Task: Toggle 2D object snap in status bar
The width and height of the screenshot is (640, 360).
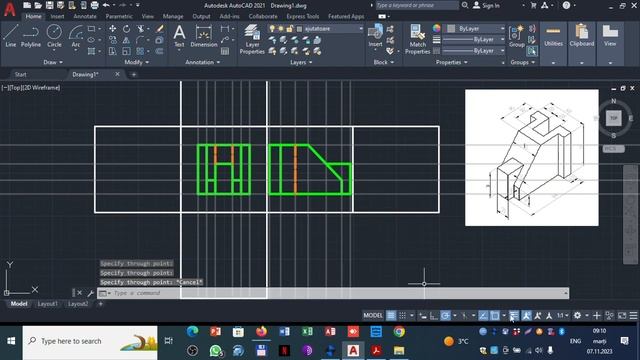Action: click(x=495, y=316)
